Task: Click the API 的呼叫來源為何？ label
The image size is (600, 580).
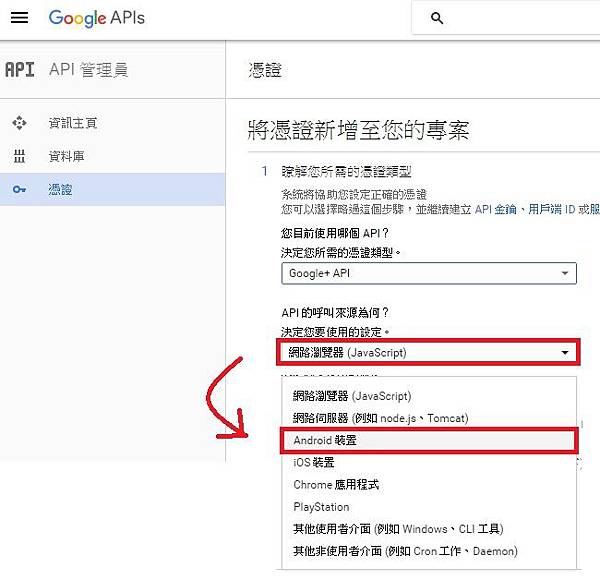Action: click(x=335, y=313)
